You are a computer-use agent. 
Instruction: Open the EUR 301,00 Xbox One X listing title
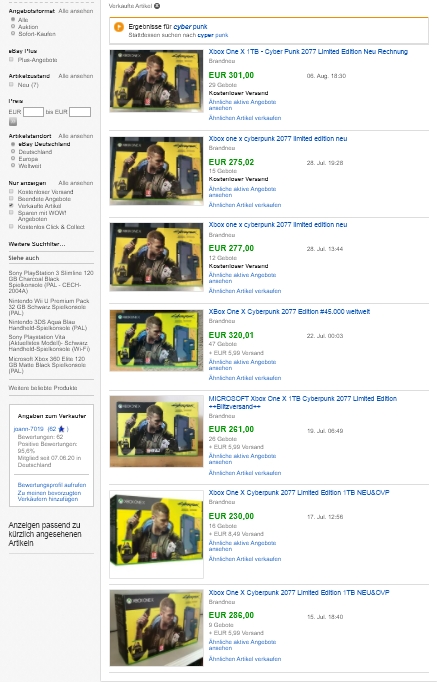(x=308, y=51)
